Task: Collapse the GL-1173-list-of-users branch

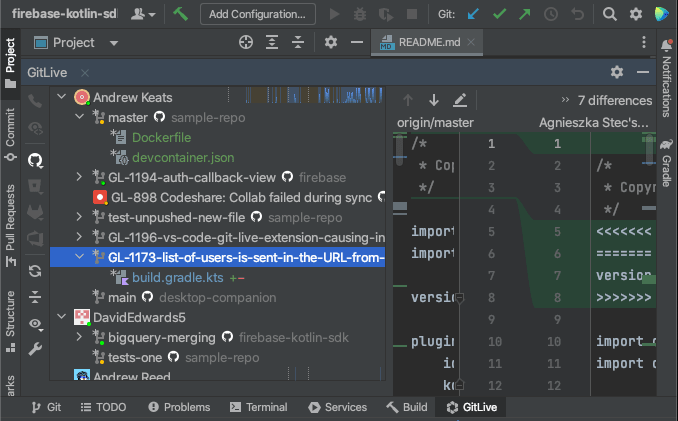Action: [x=80, y=257]
